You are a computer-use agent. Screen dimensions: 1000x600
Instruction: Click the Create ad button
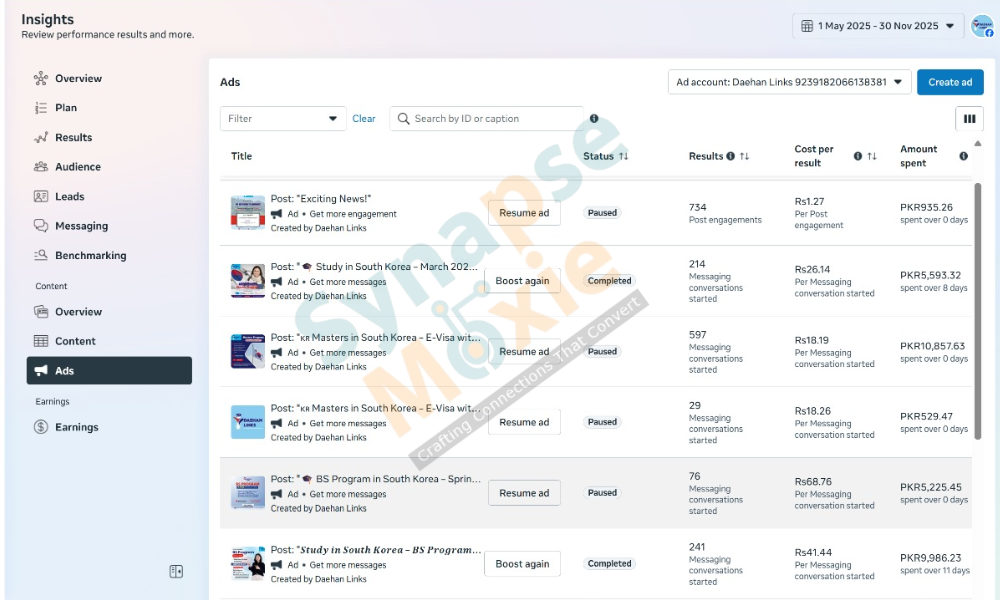[949, 82]
